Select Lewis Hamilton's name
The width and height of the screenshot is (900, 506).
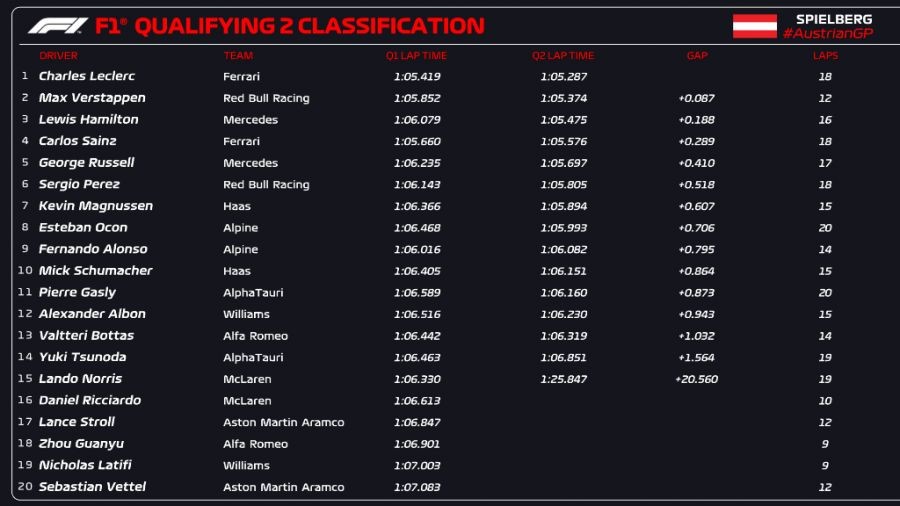88,119
